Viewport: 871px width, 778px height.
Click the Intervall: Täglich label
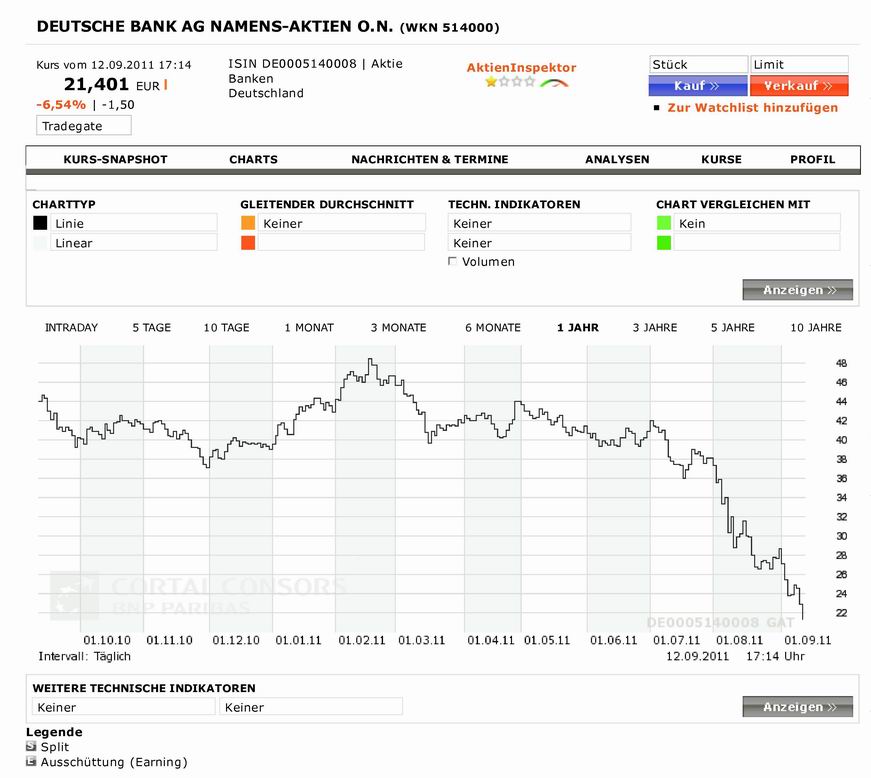coord(84,656)
